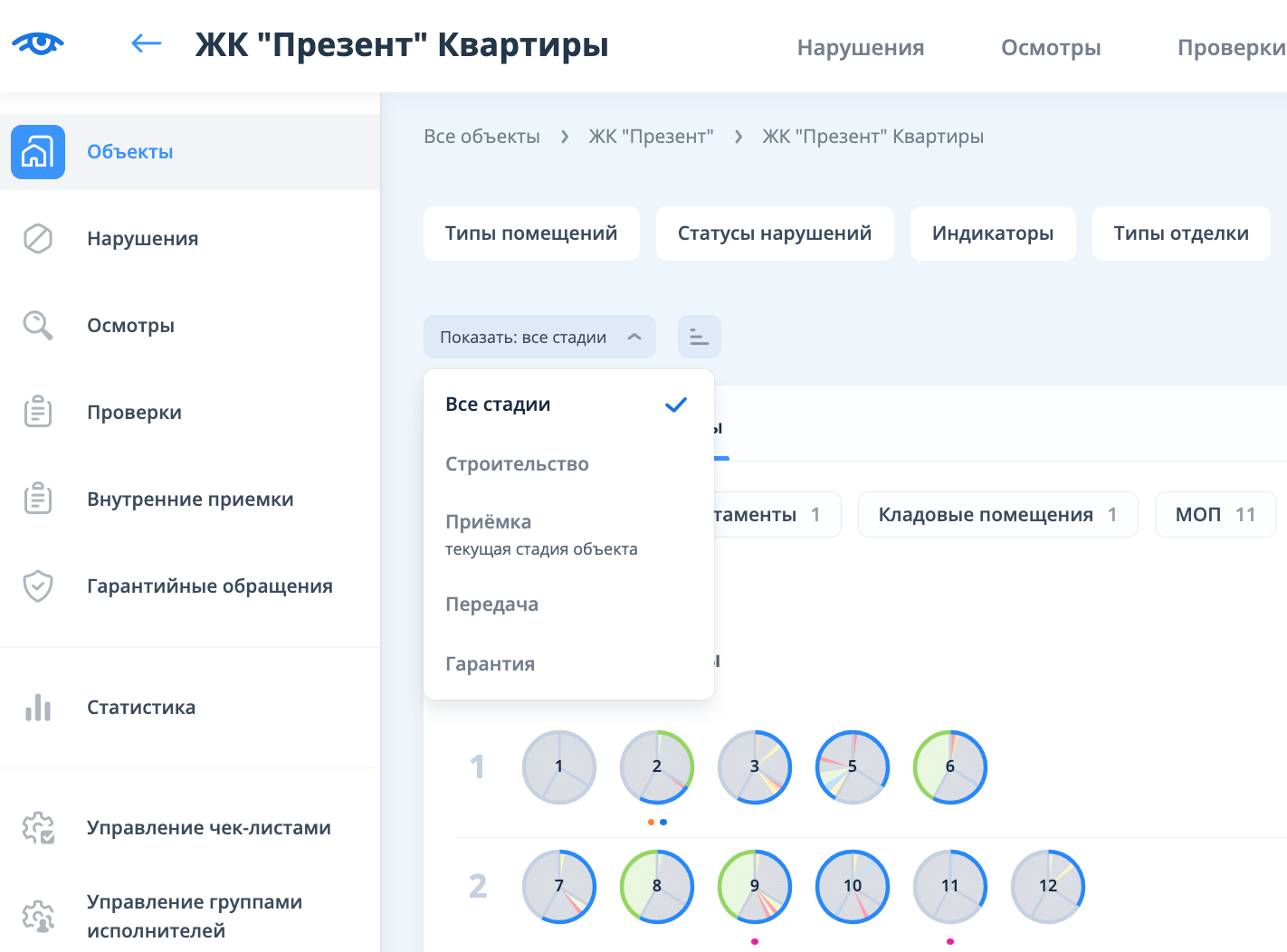Click the Статистика bar chart icon

click(x=38, y=708)
